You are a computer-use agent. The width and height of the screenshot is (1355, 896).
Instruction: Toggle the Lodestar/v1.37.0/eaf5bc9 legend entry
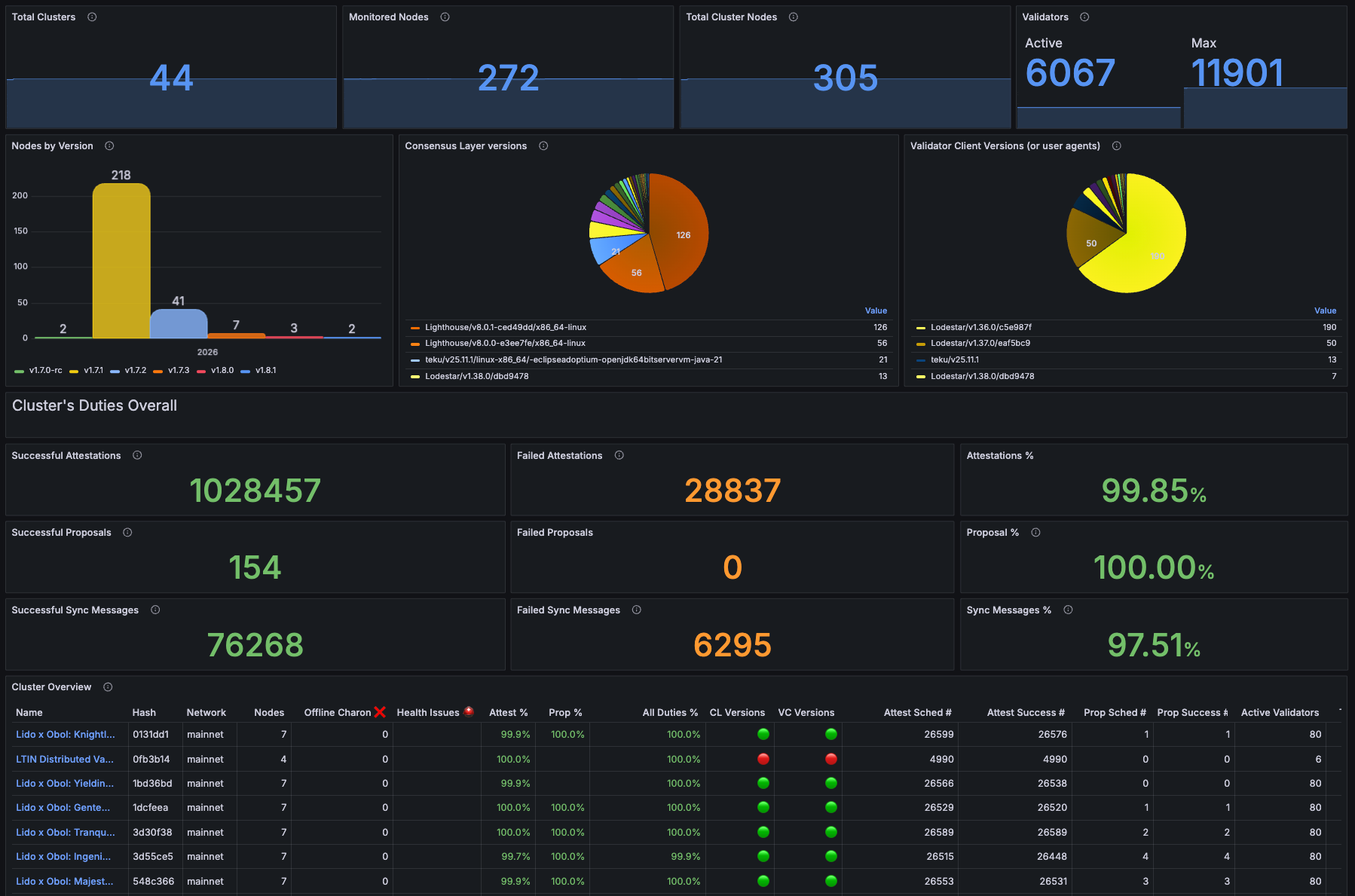(980, 344)
